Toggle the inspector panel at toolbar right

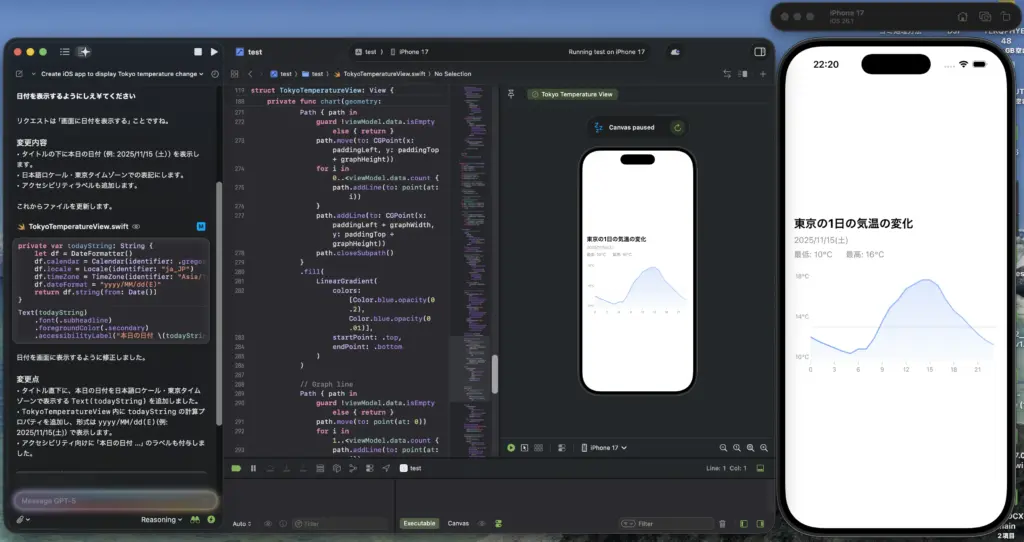[760, 51]
